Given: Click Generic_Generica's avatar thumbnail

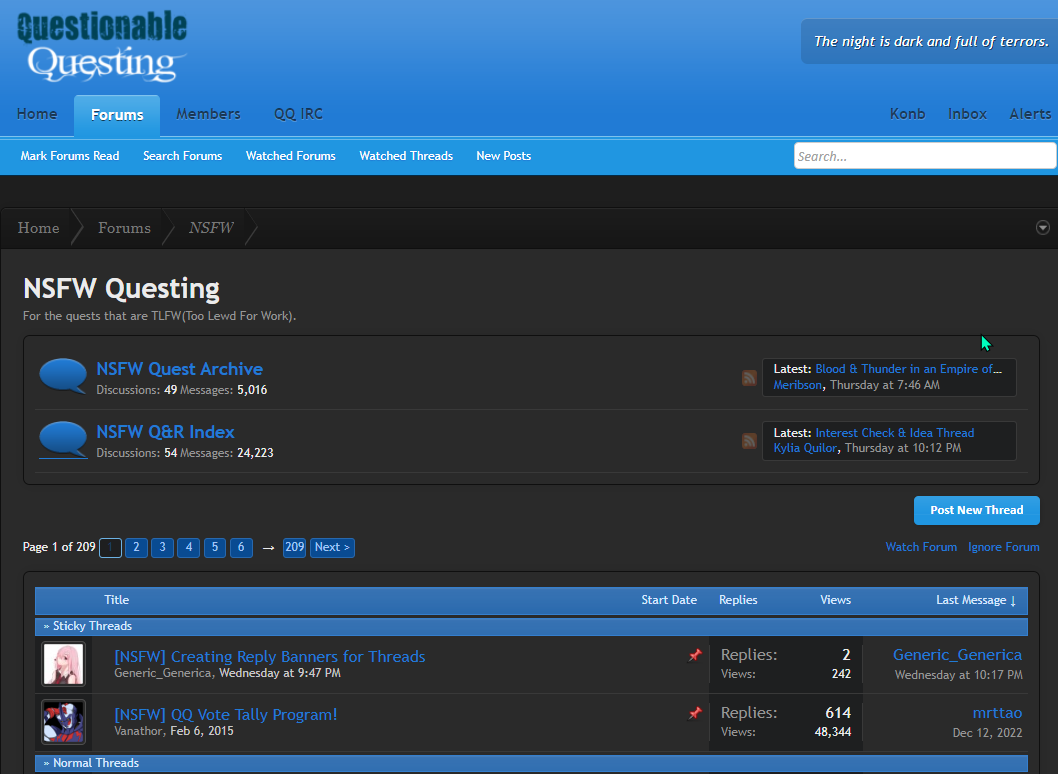Looking at the screenshot, I should tap(64, 665).
